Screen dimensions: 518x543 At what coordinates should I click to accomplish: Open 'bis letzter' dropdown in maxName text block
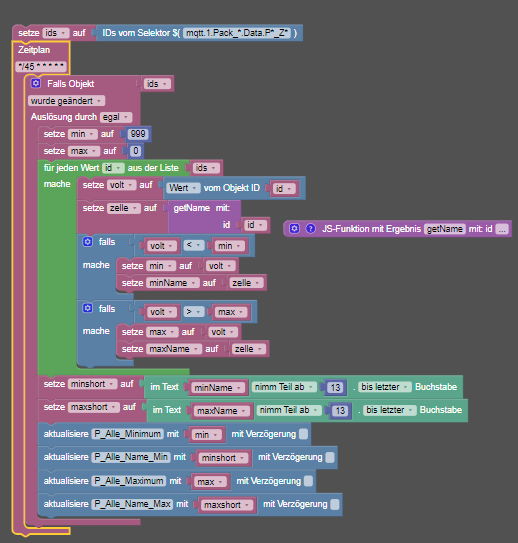pos(390,410)
